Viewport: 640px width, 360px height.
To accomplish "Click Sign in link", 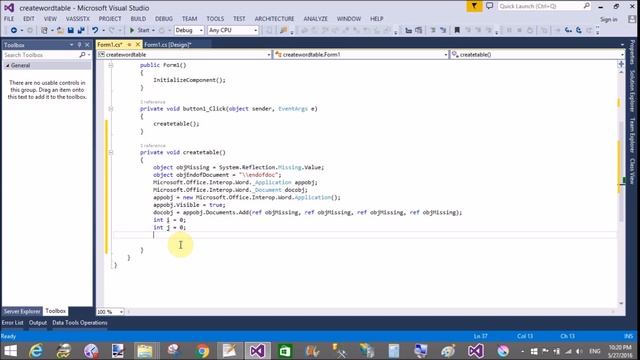I will 609,19.
